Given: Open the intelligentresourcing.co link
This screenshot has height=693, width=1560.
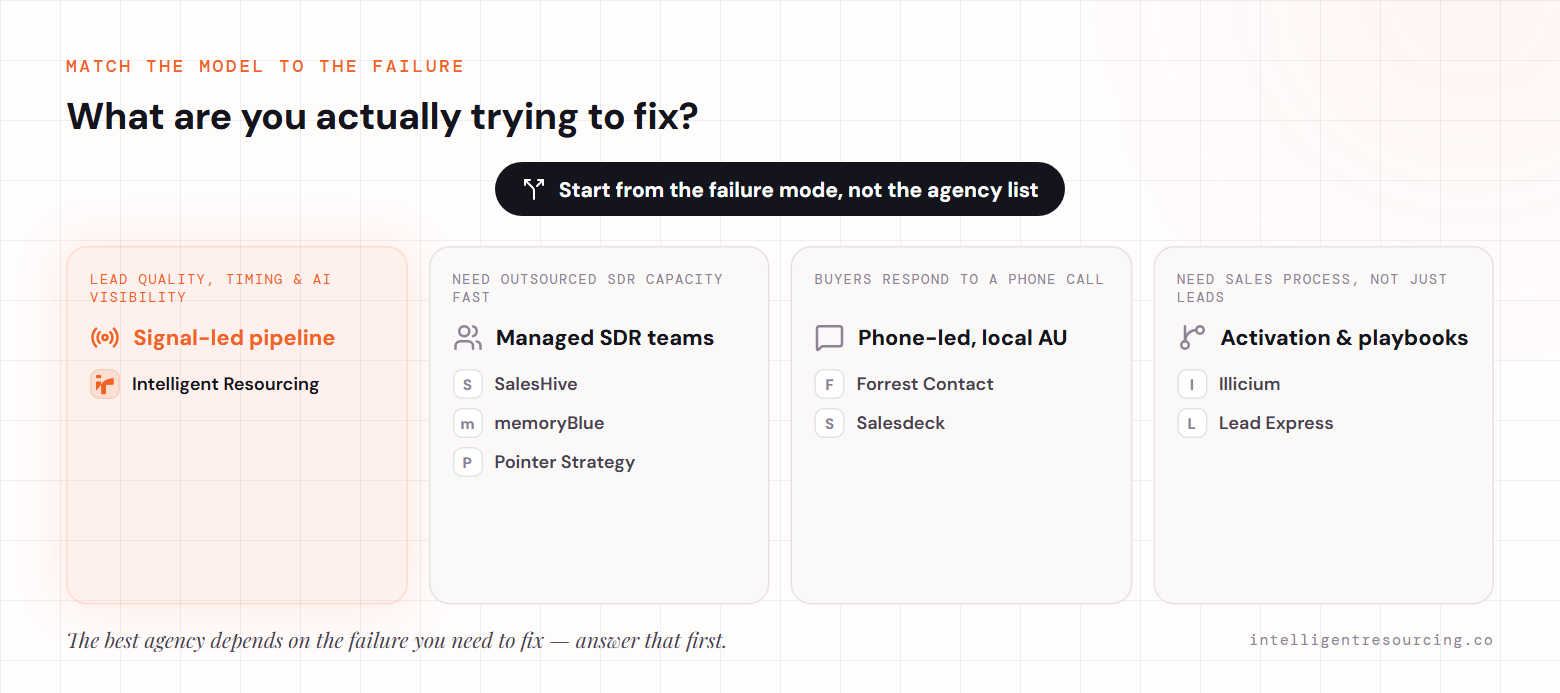Looking at the screenshot, I should tap(1371, 640).
